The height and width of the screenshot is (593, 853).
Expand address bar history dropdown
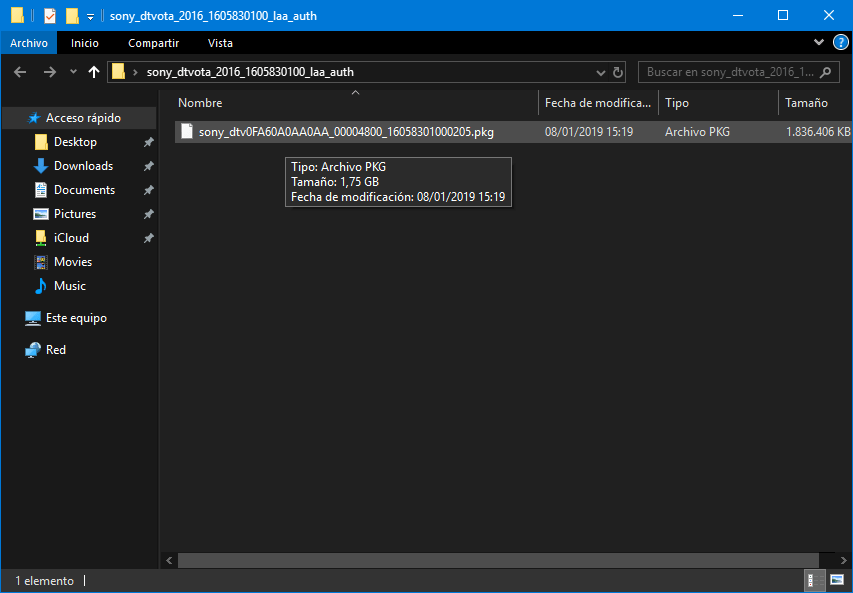click(x=600, y=72)
